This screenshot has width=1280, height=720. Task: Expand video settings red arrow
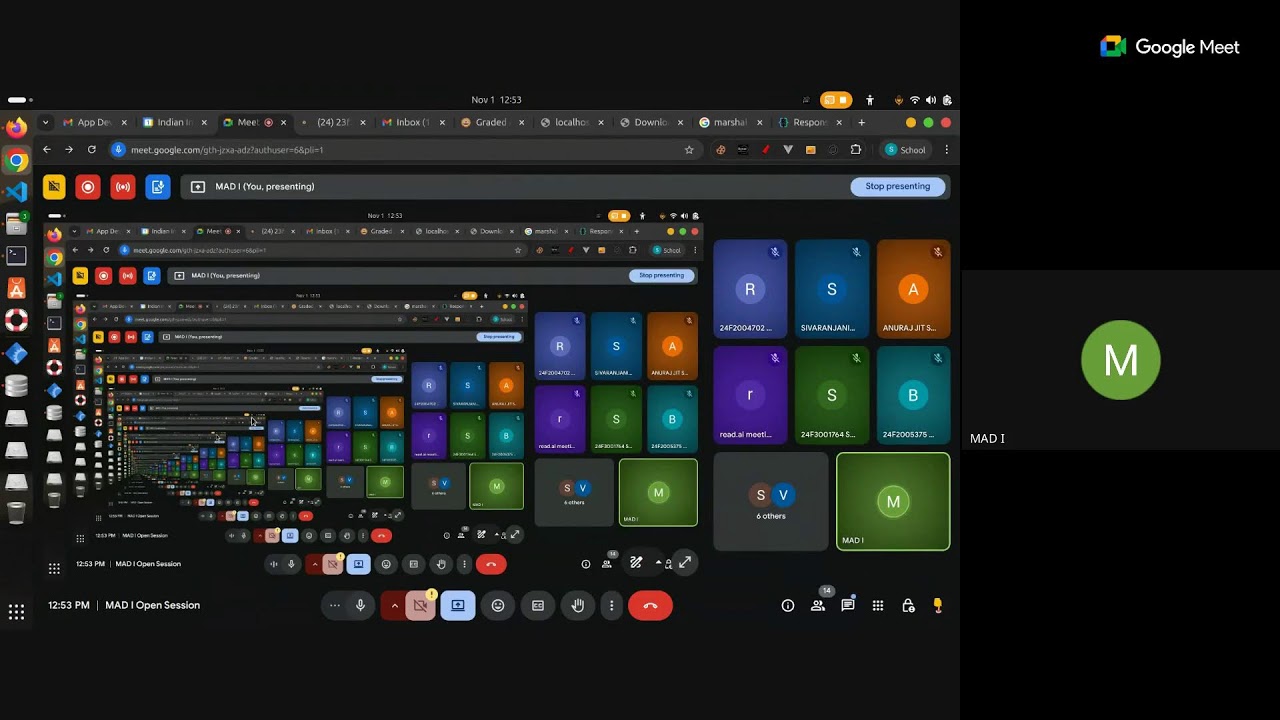point(394,605)
